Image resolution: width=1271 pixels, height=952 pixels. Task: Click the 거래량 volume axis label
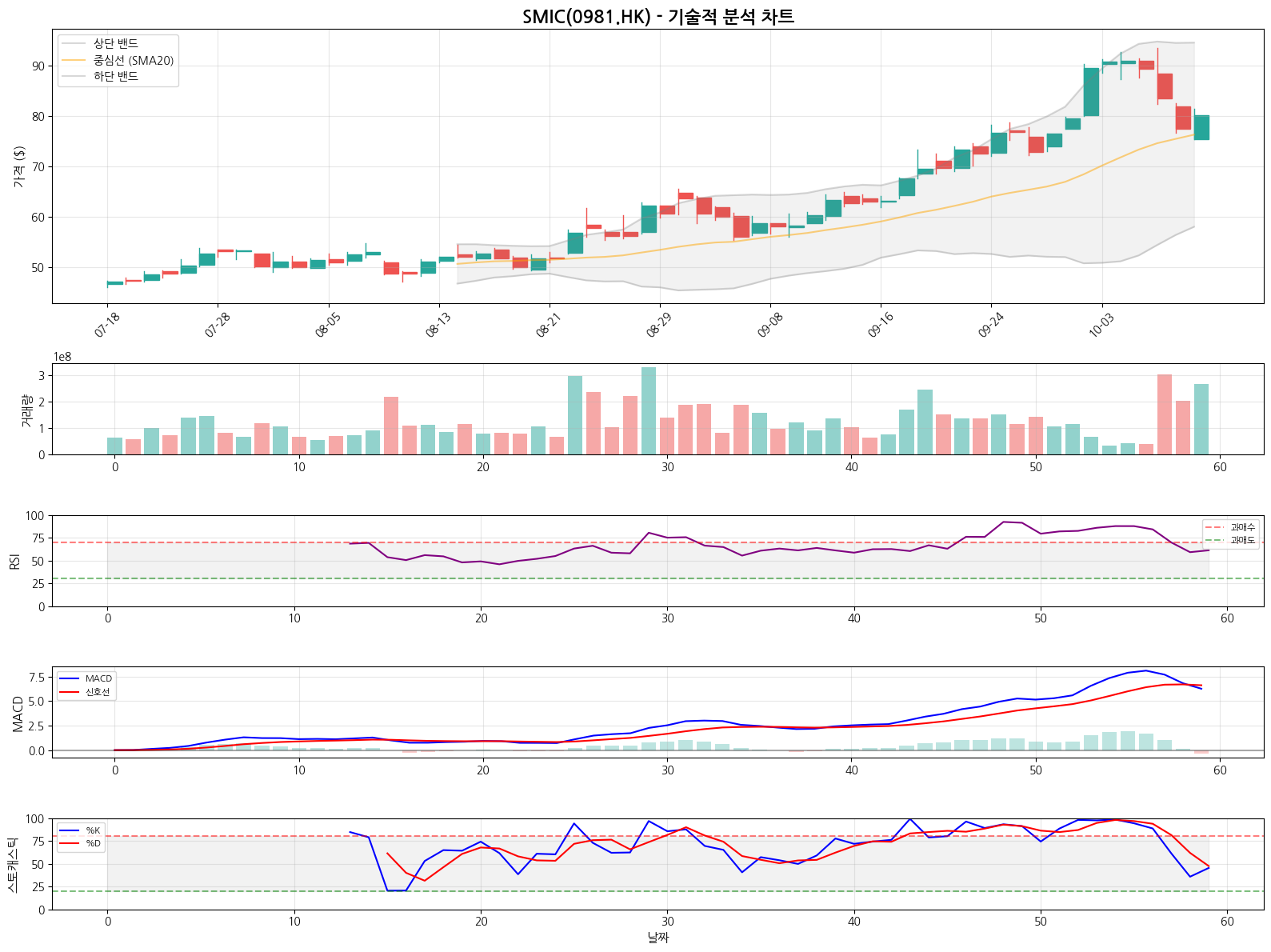pyautogui.click(x=26, y=410)
